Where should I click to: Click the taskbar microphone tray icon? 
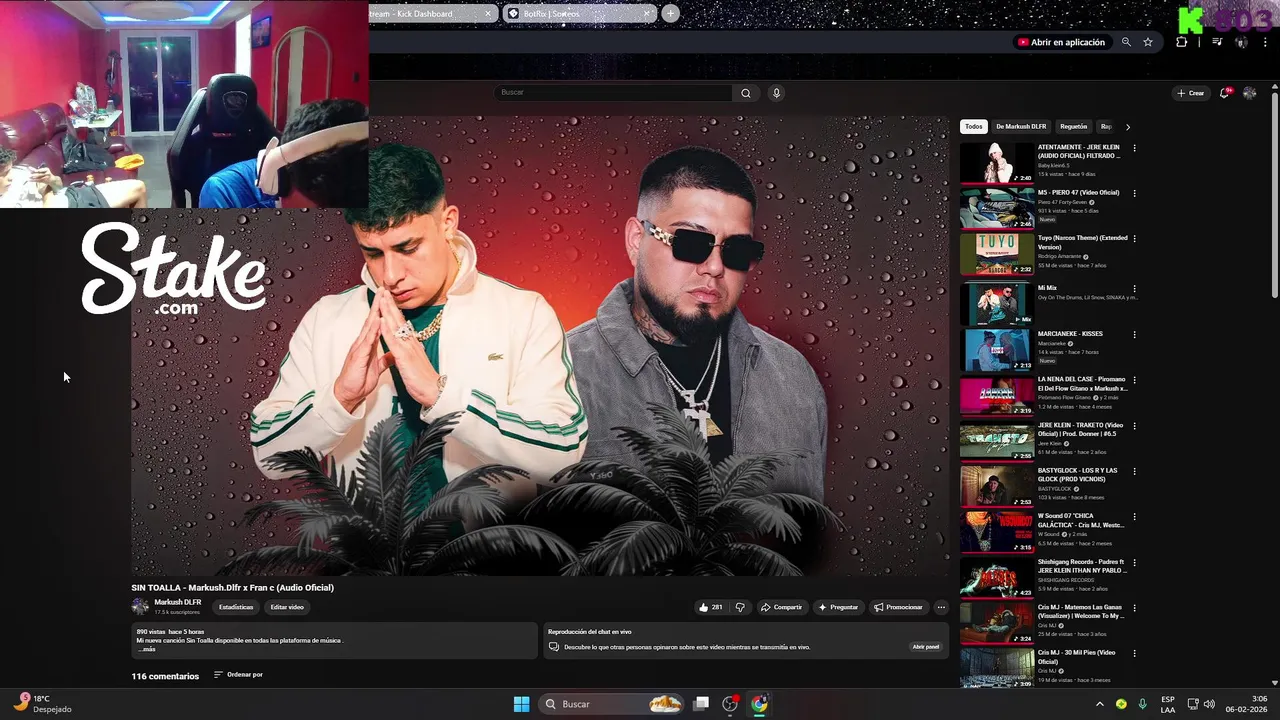(1142, 704)
